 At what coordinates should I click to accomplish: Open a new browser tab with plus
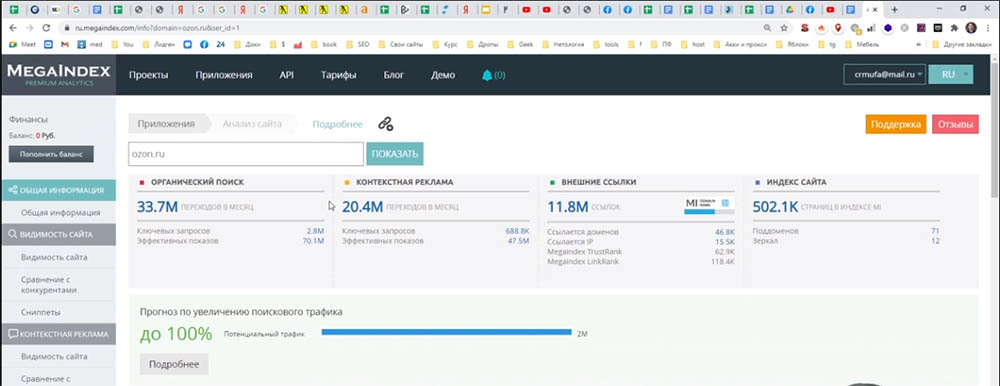tap(895, 10)
